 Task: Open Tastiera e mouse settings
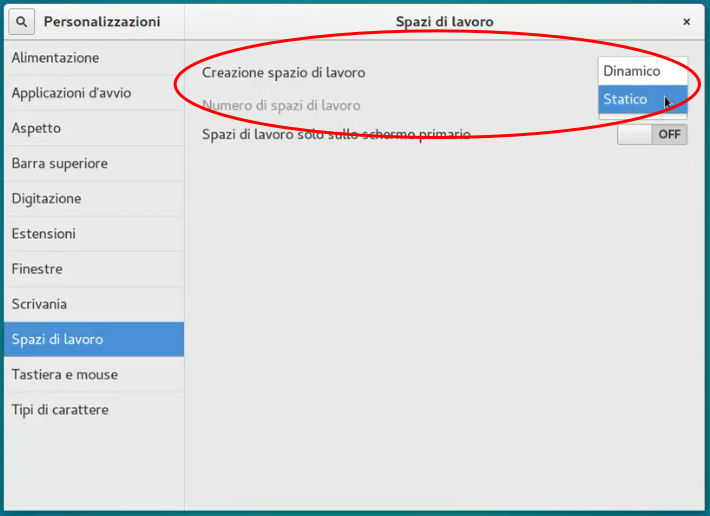(64, 374)
